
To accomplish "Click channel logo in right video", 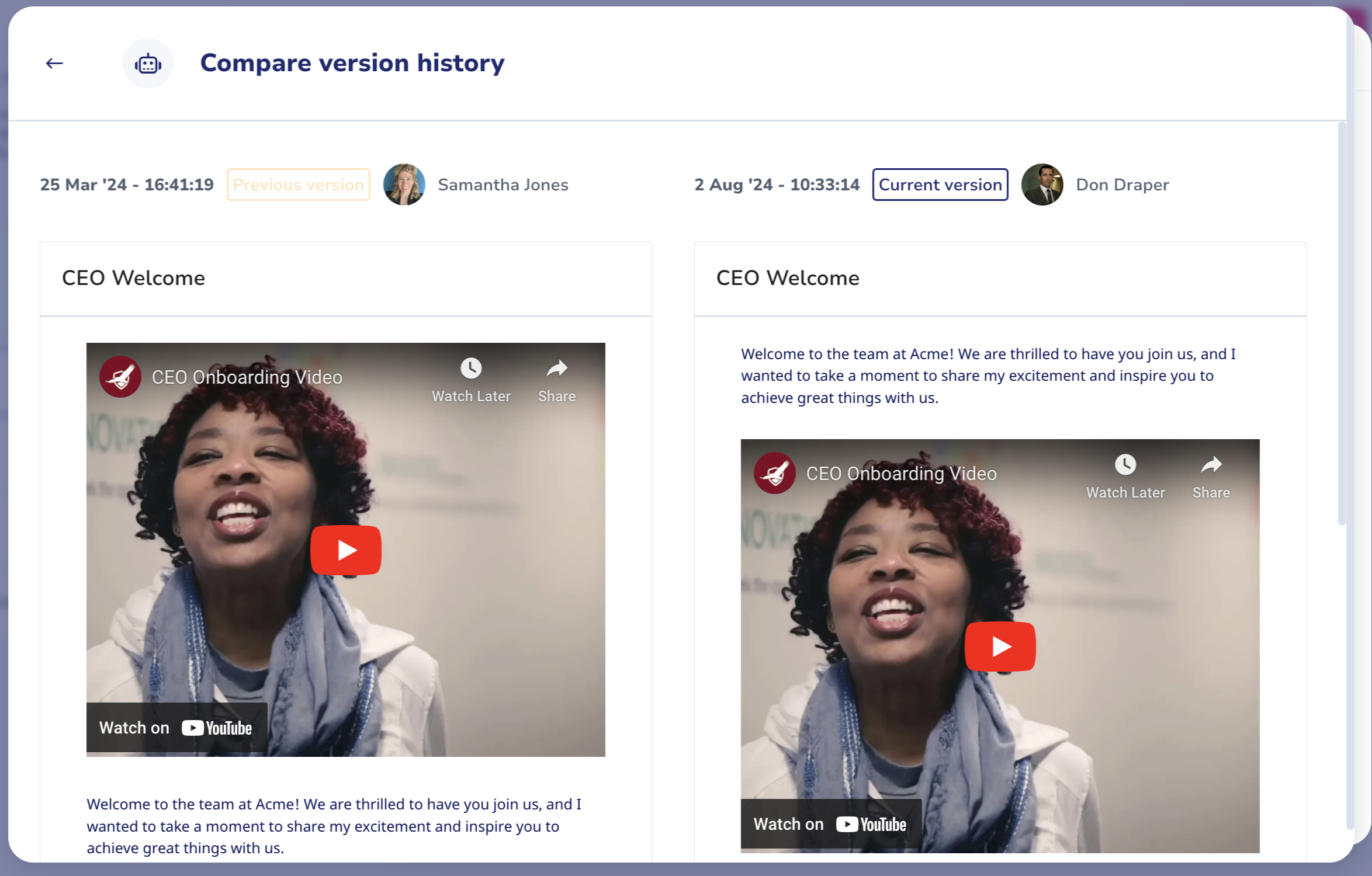I will [775, 473].
